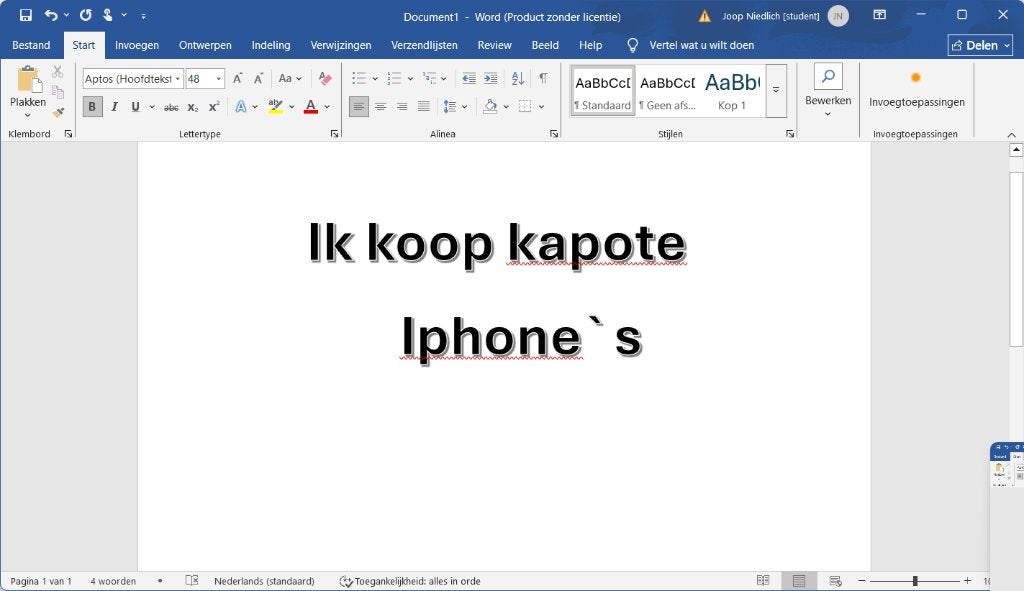Save the document with the floppy disk icon

25,15
